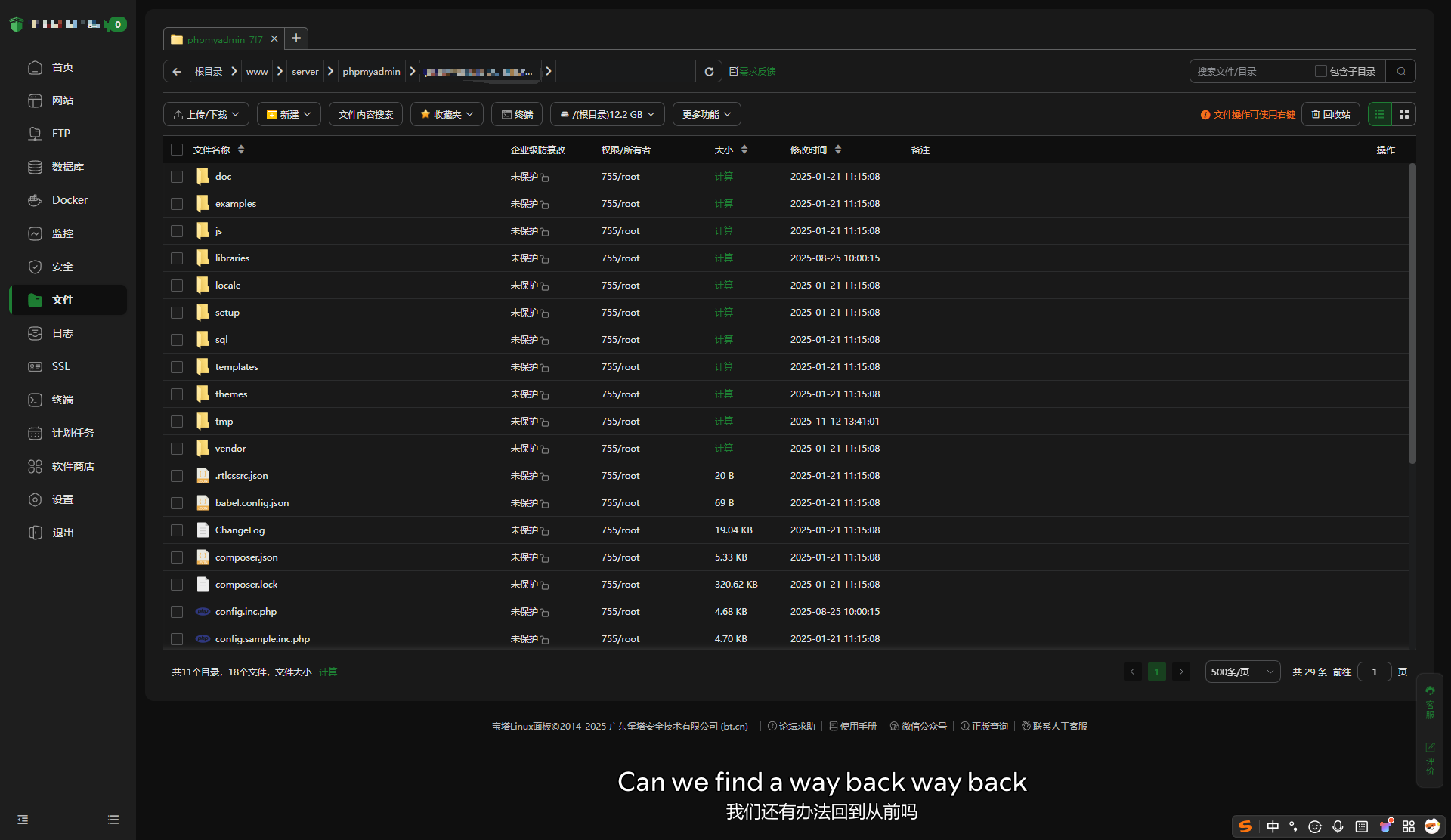
Task: Click the back arrow in path bar
Action: [177, 72]
